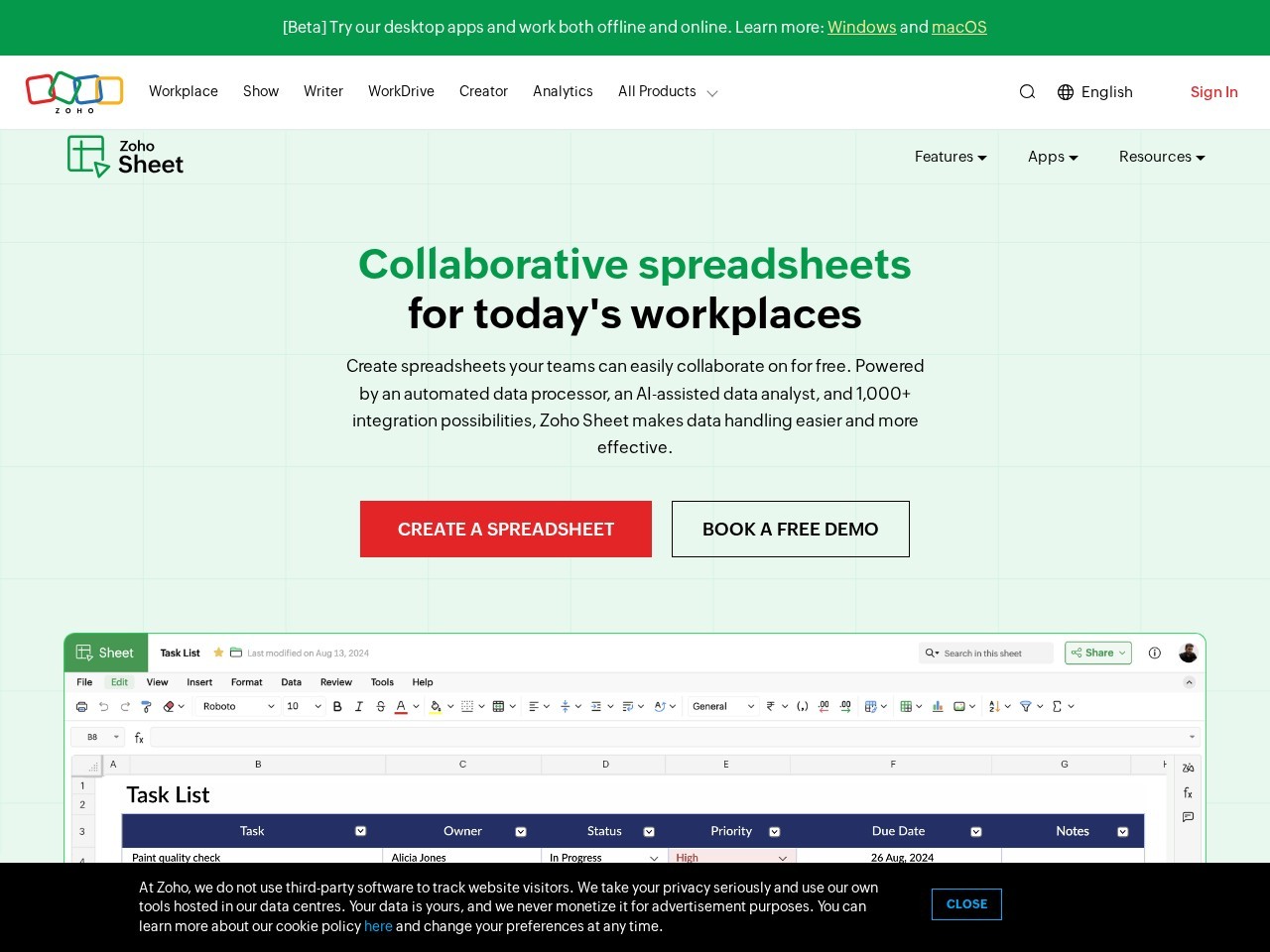Open the Features dropdown menu
This screenshot has height=952, width=1270.
coord(951,157)
